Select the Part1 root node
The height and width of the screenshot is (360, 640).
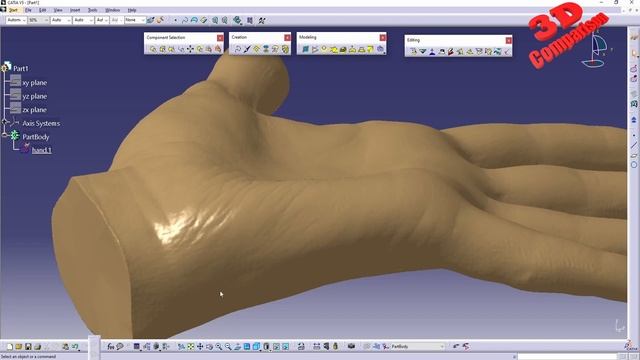(20, 69)
